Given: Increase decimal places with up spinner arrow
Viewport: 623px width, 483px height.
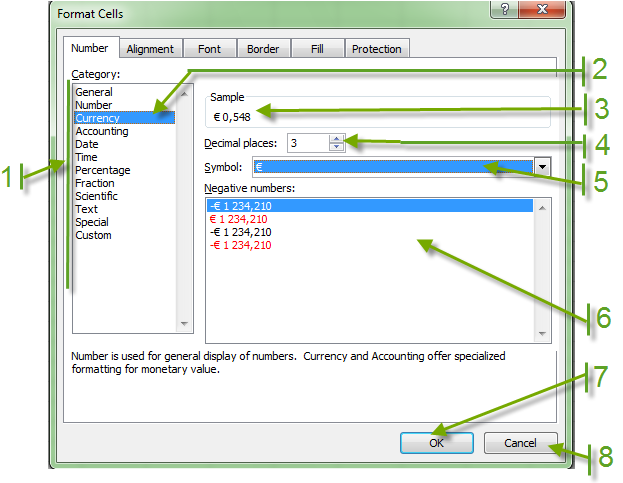Looking at the screenshot, I should pos(336,139).
